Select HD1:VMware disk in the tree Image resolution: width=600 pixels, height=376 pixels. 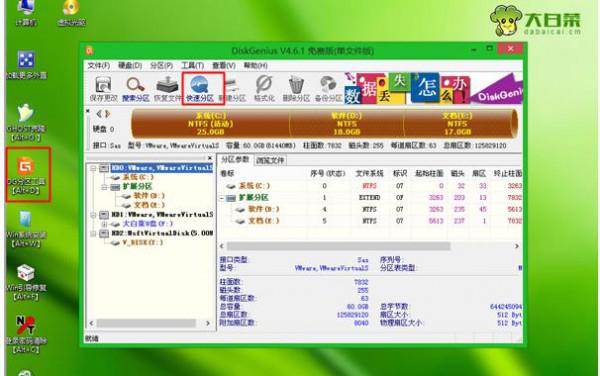[162, 215]
